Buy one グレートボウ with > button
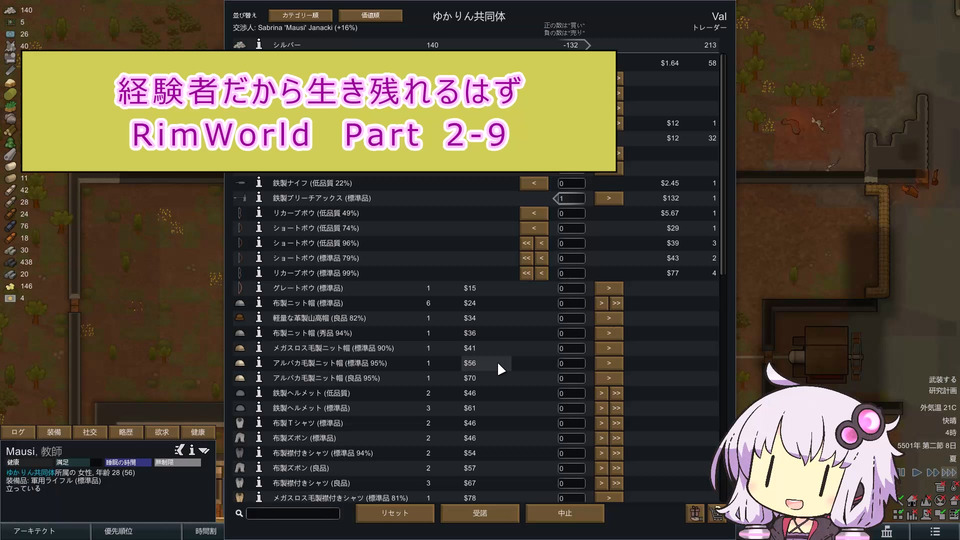Screen dimensions: 960x540 pos(609,288)
